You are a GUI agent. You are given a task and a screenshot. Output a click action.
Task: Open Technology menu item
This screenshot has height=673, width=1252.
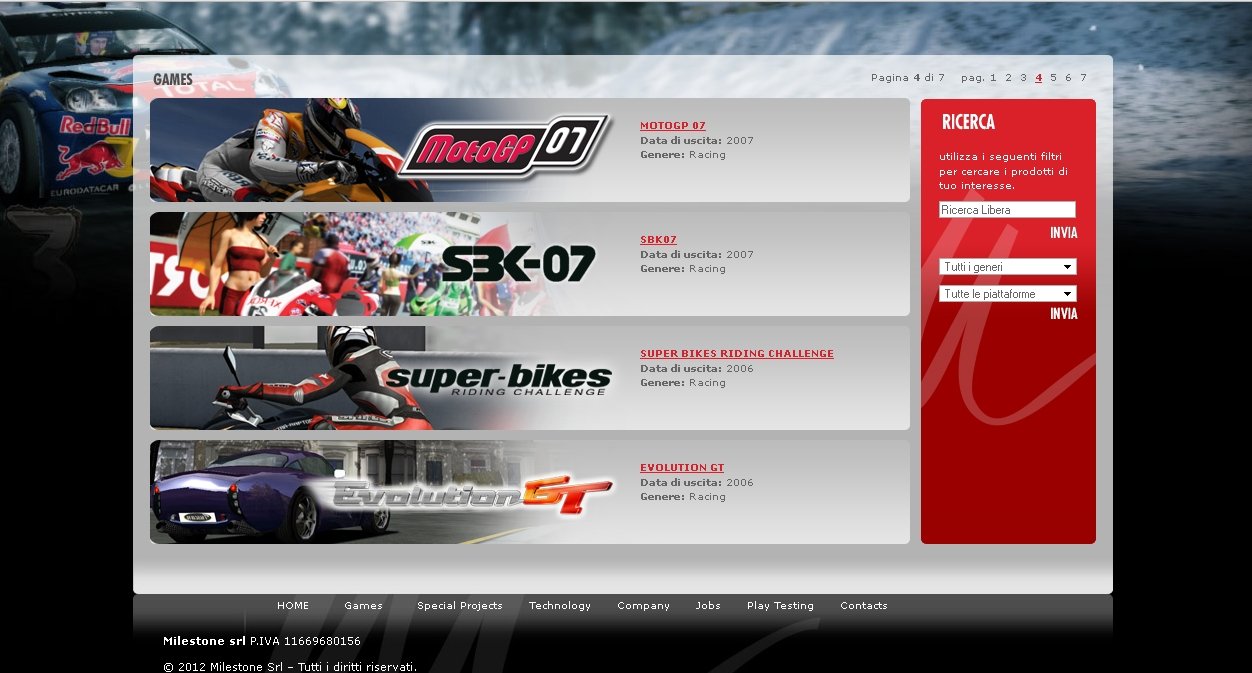point(560,606)
